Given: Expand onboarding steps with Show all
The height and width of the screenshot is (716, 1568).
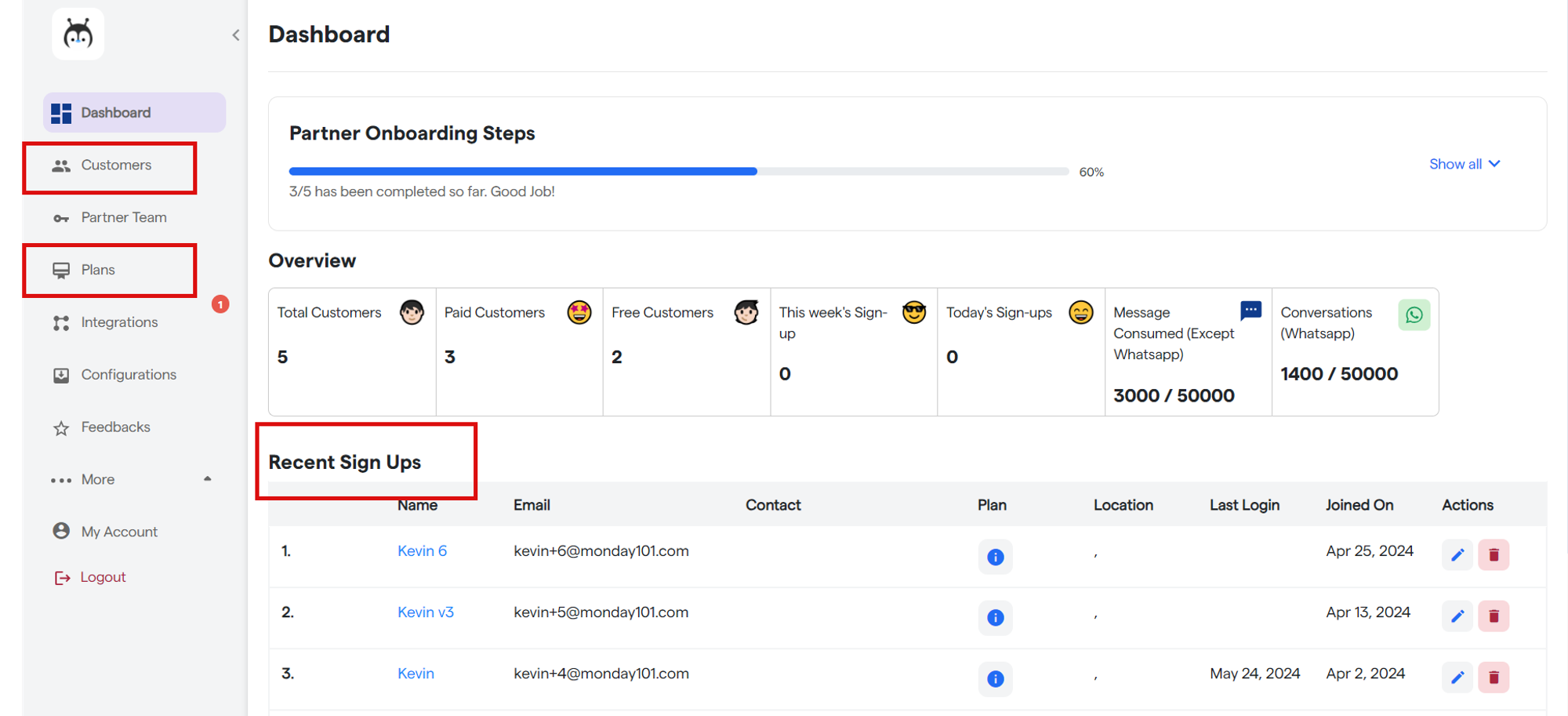Looking at the screenshot, I should (x=1464, y=164).
